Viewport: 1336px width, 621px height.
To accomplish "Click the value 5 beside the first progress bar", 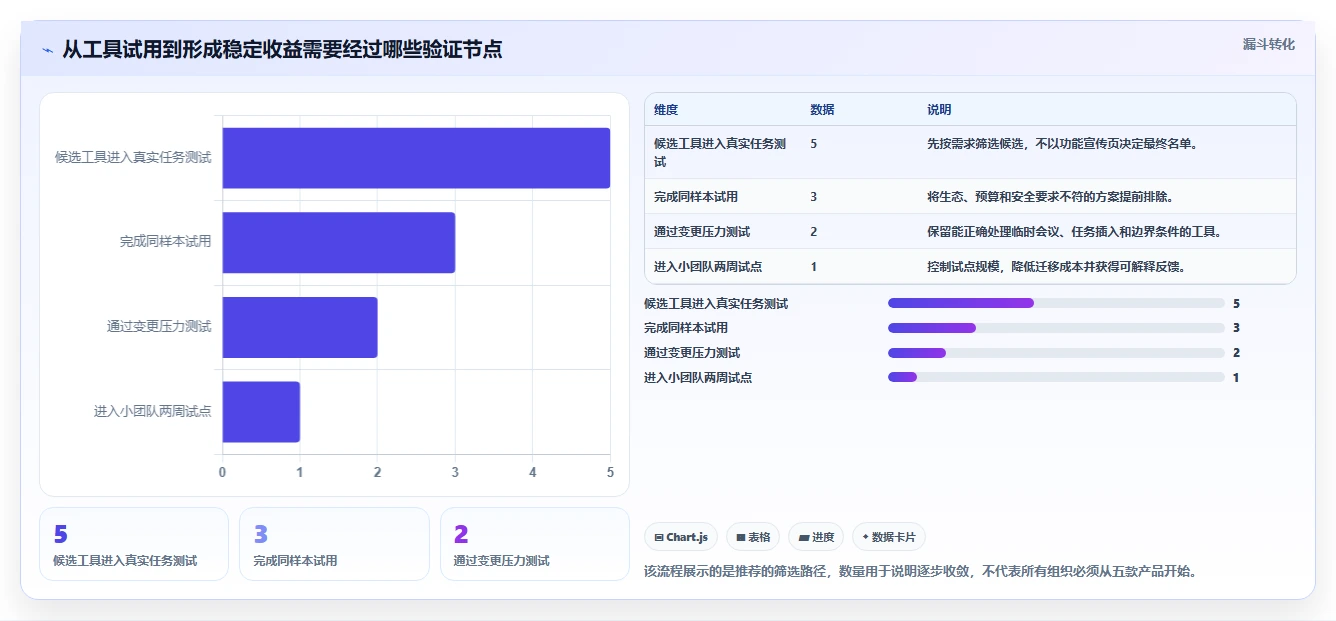I will pyautogui.click(x=1236, y=303).
